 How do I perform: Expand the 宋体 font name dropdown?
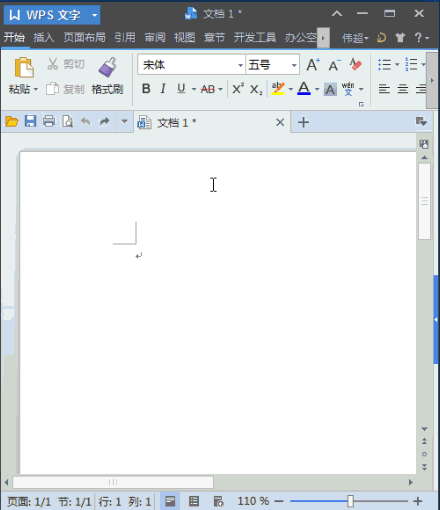click(240, 65)
